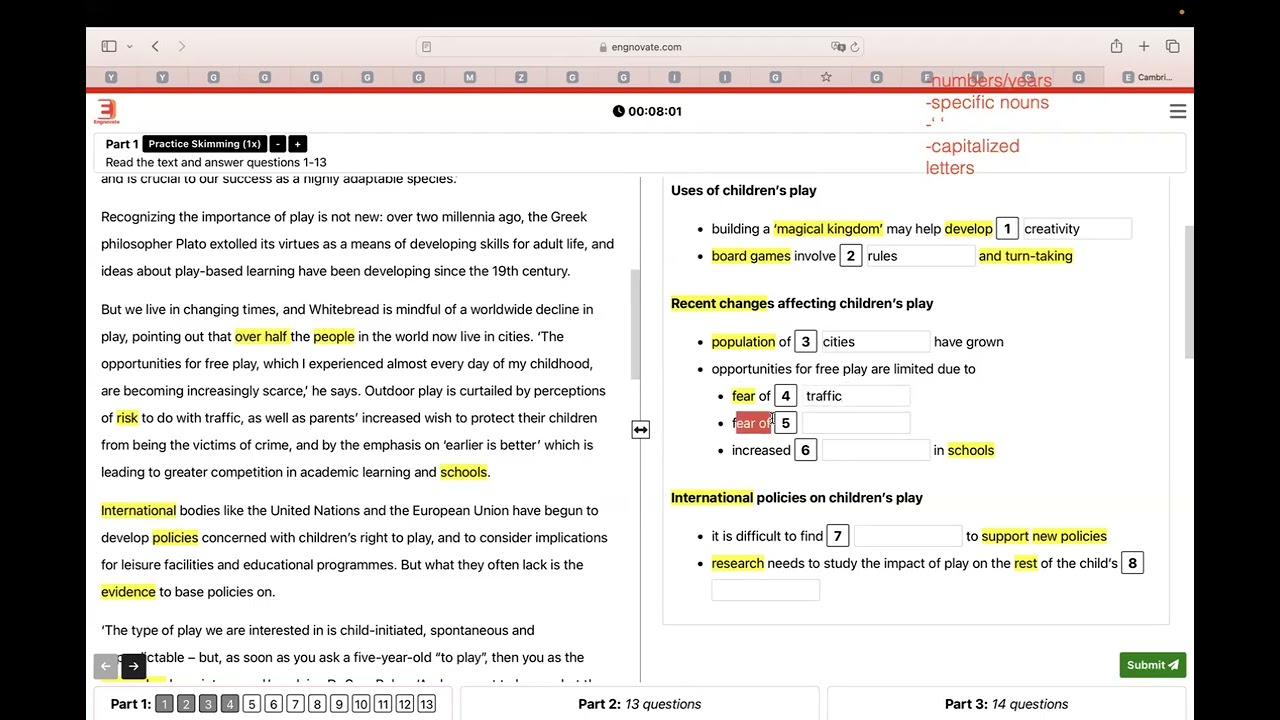Viewport: 1280px width, 720px height.
Task: Select the star favorites tab
Action: (826, 77)
